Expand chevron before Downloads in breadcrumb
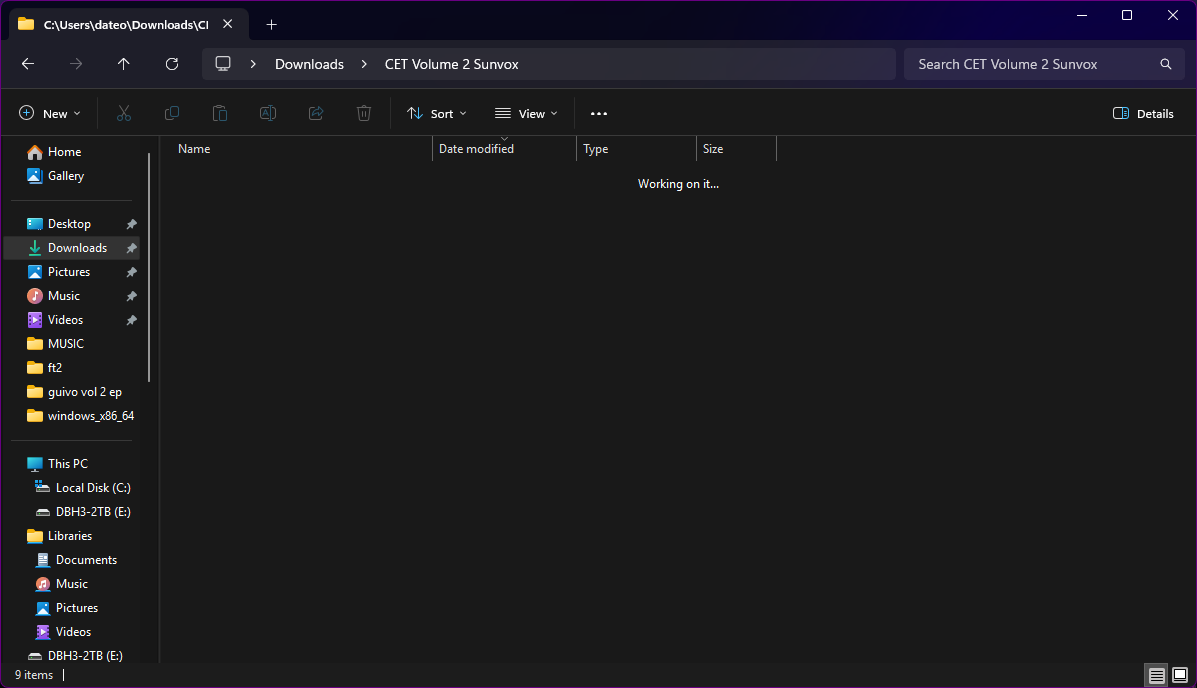 253,64
